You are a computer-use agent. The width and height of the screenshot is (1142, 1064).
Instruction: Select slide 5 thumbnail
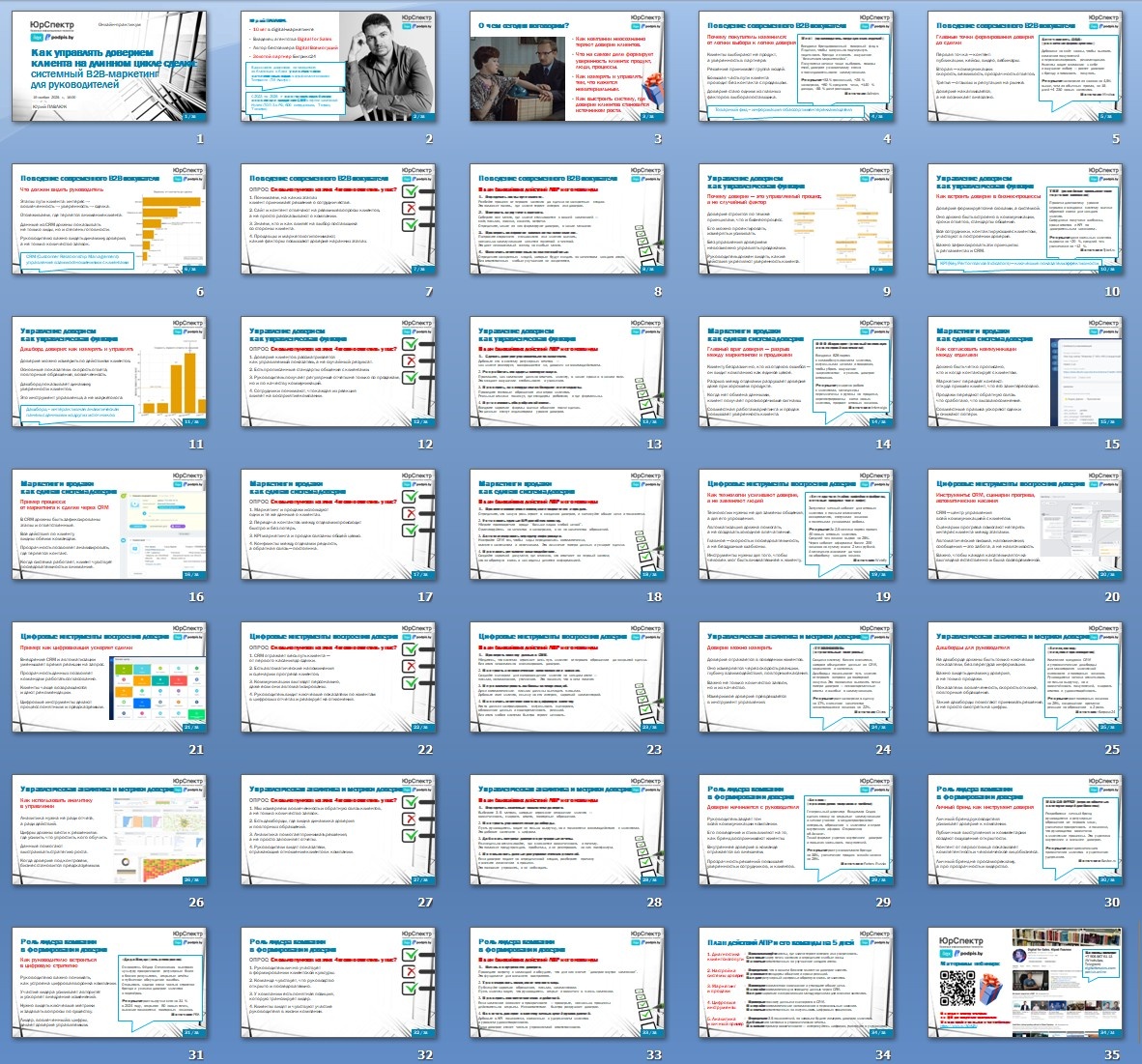click(1025, 67)
